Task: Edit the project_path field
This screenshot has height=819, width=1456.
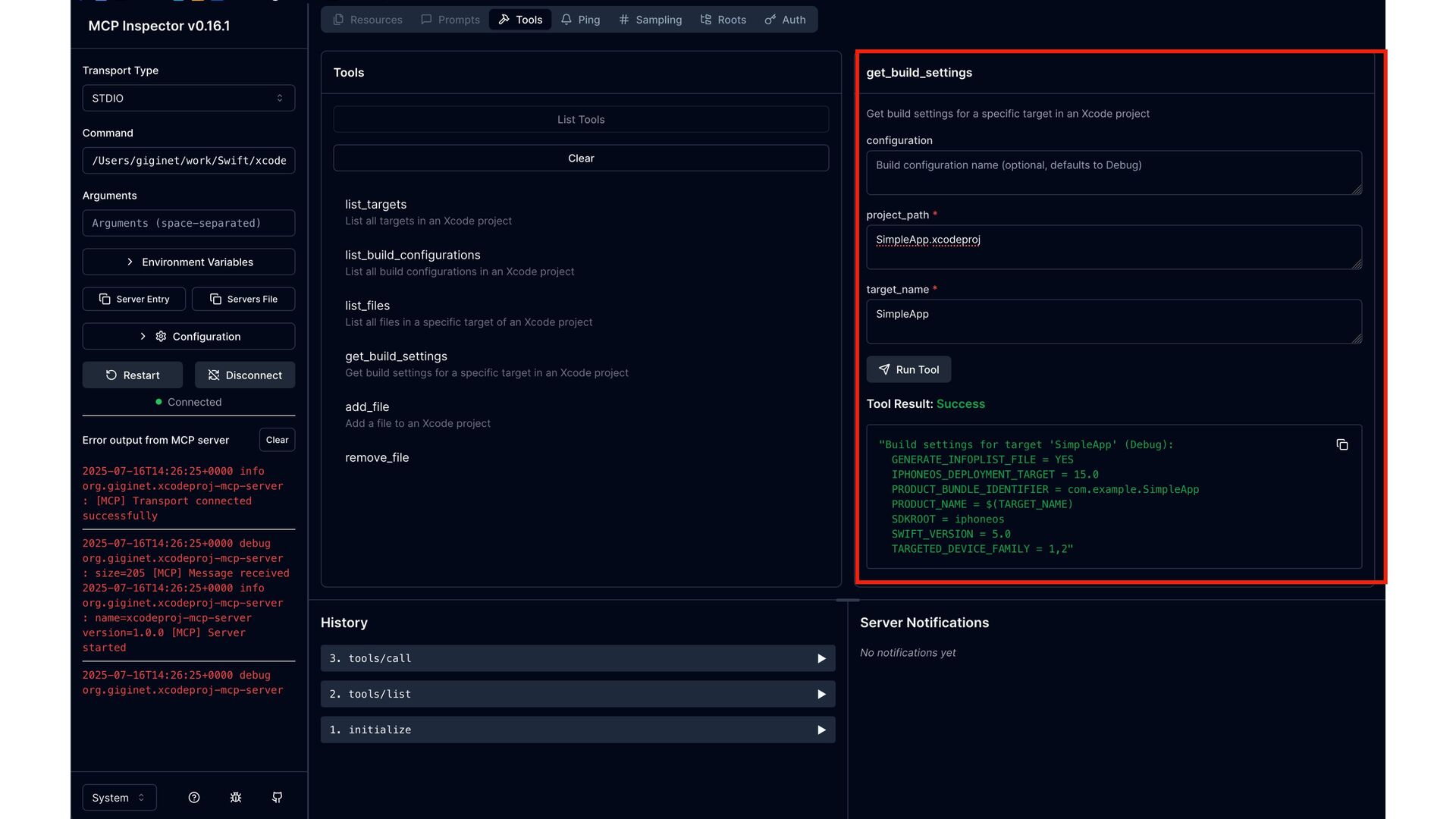Action: (x=1114, y=247)
